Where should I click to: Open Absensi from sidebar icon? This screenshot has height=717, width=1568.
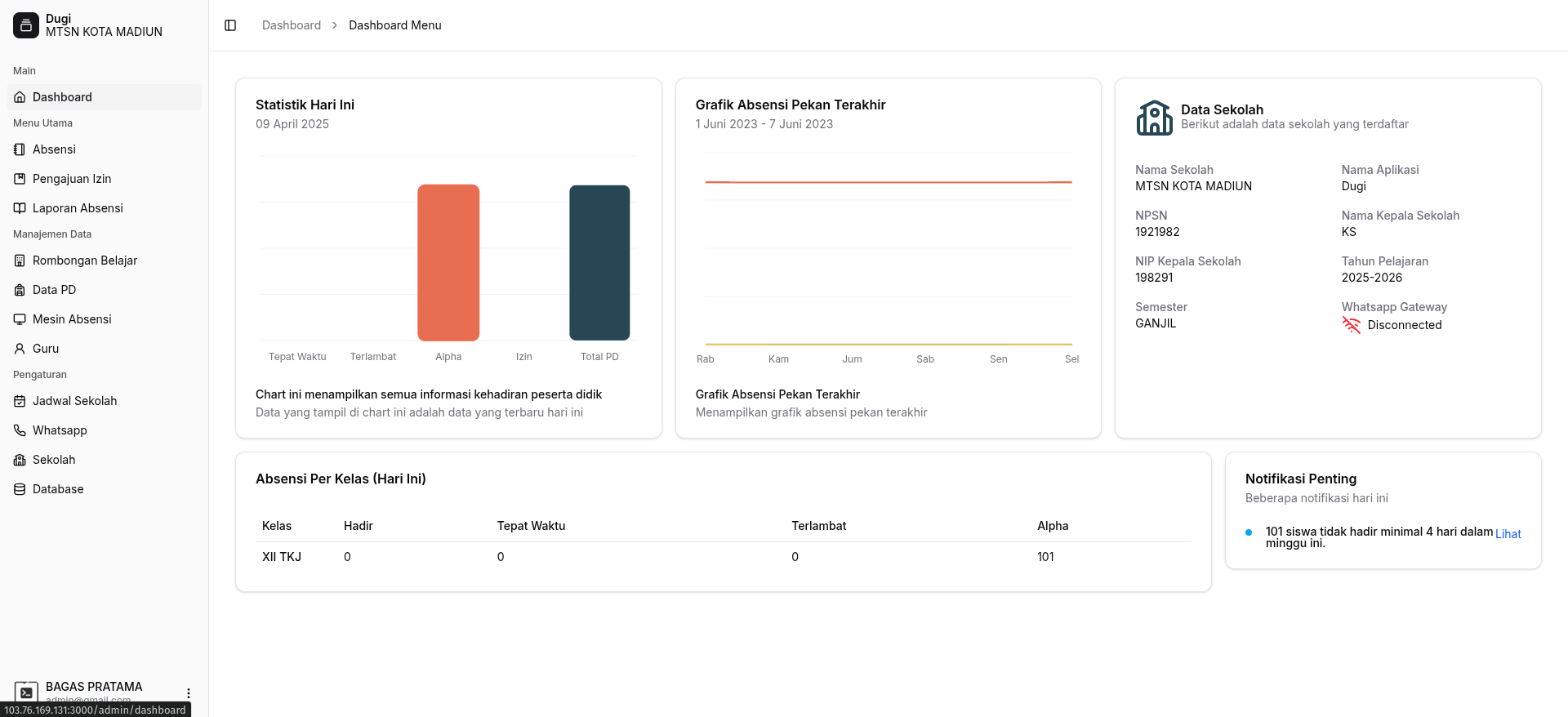pyautogui.click(x=20, y=149)
